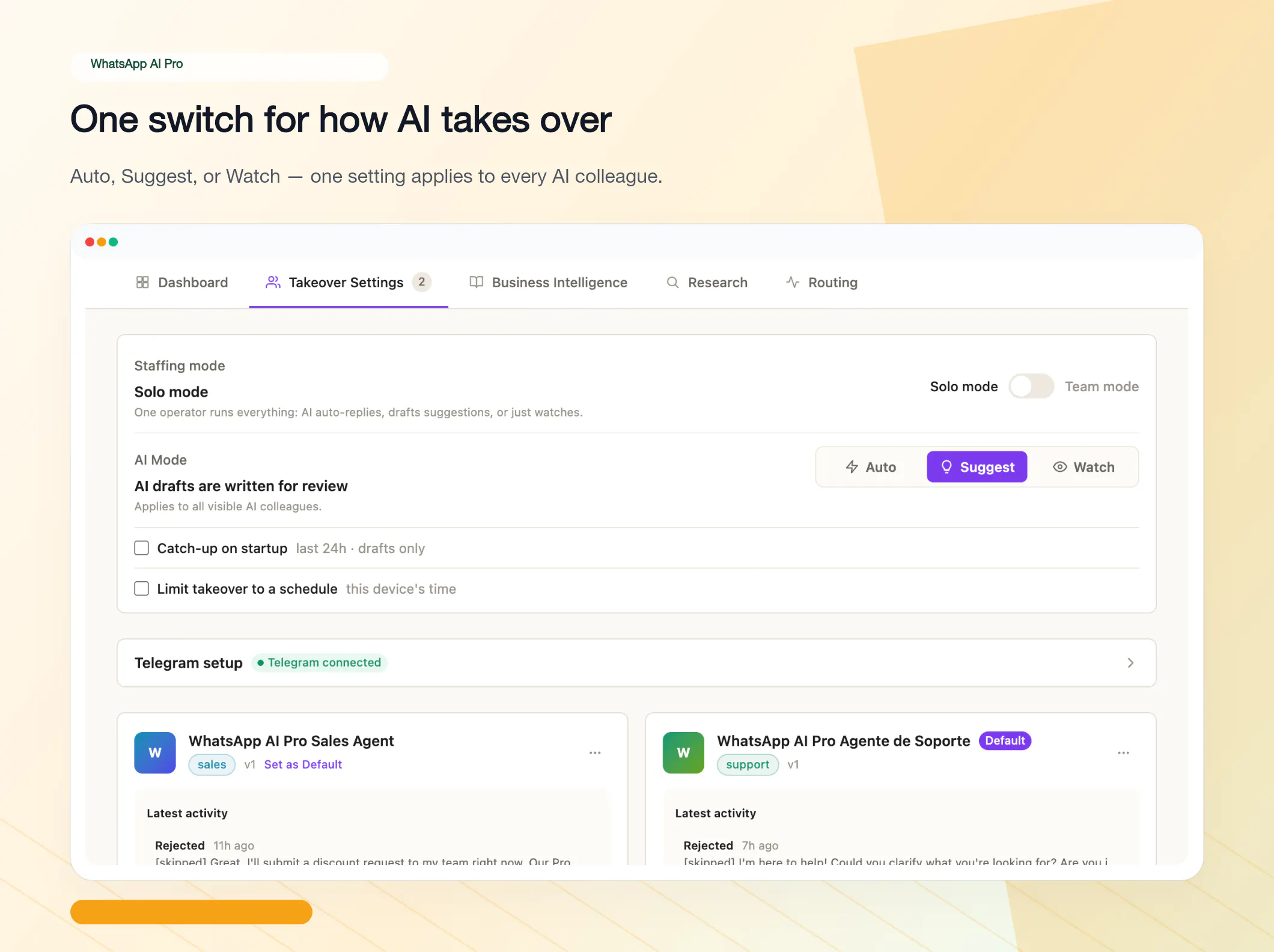Click "this device's time" hint text
This screenshot has width=1274, height=952.
[401, 589]
